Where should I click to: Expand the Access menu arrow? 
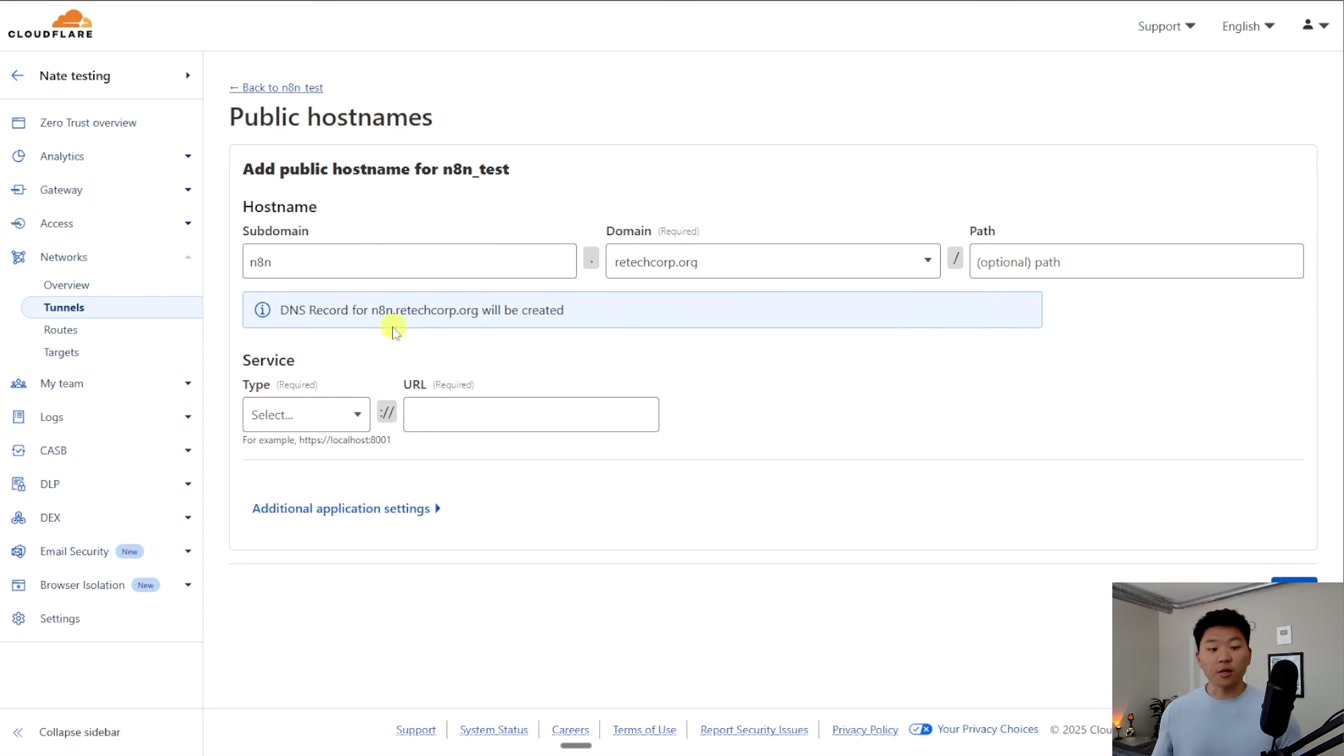[187, 223]
